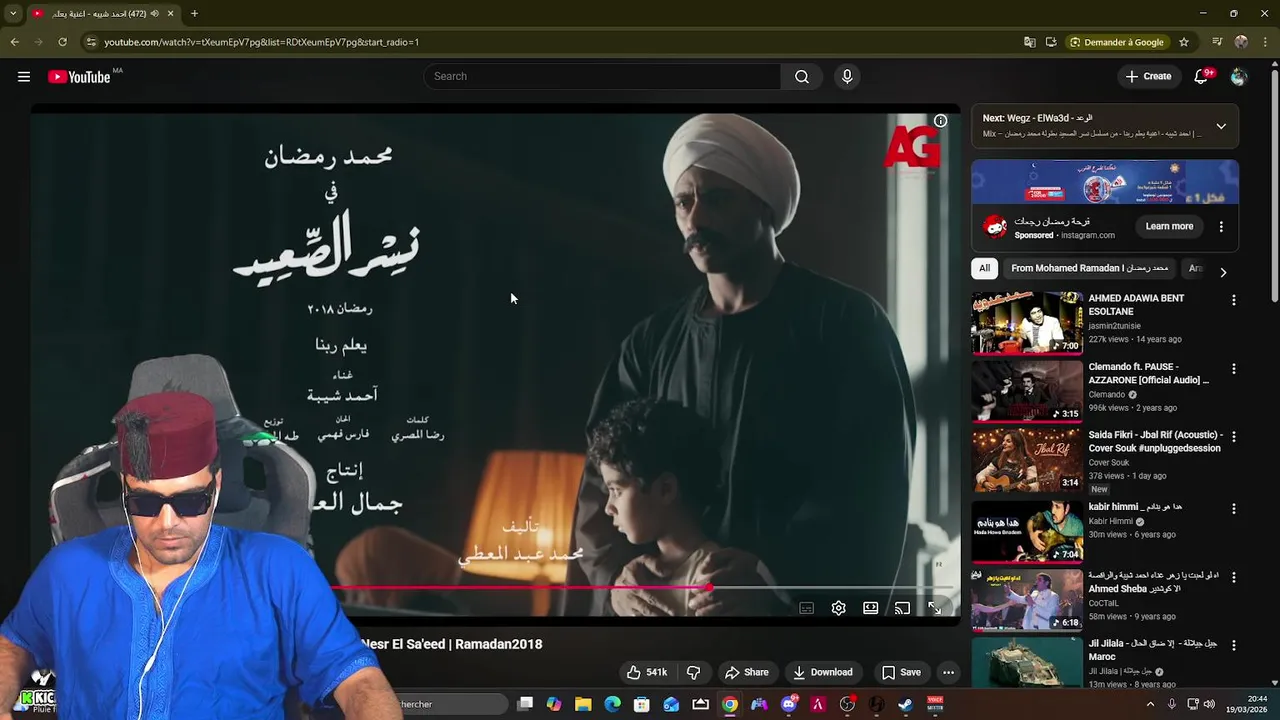Screen dimensions: 1280x720
Task: Open Steam from the taskbar
Action: coord(906,704)
